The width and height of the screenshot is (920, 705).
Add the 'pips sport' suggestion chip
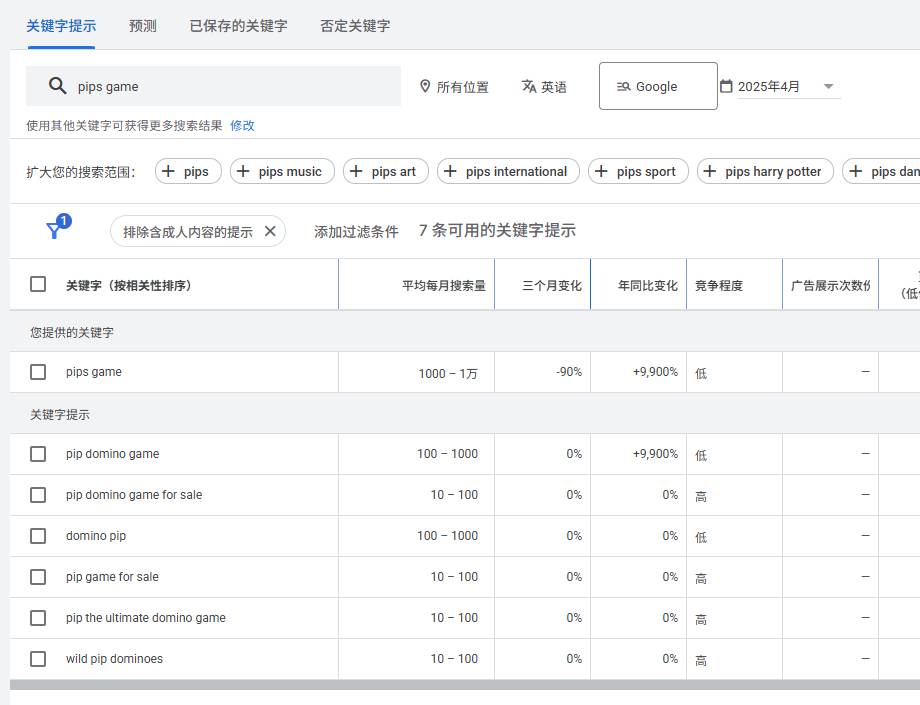click(638, 171)
